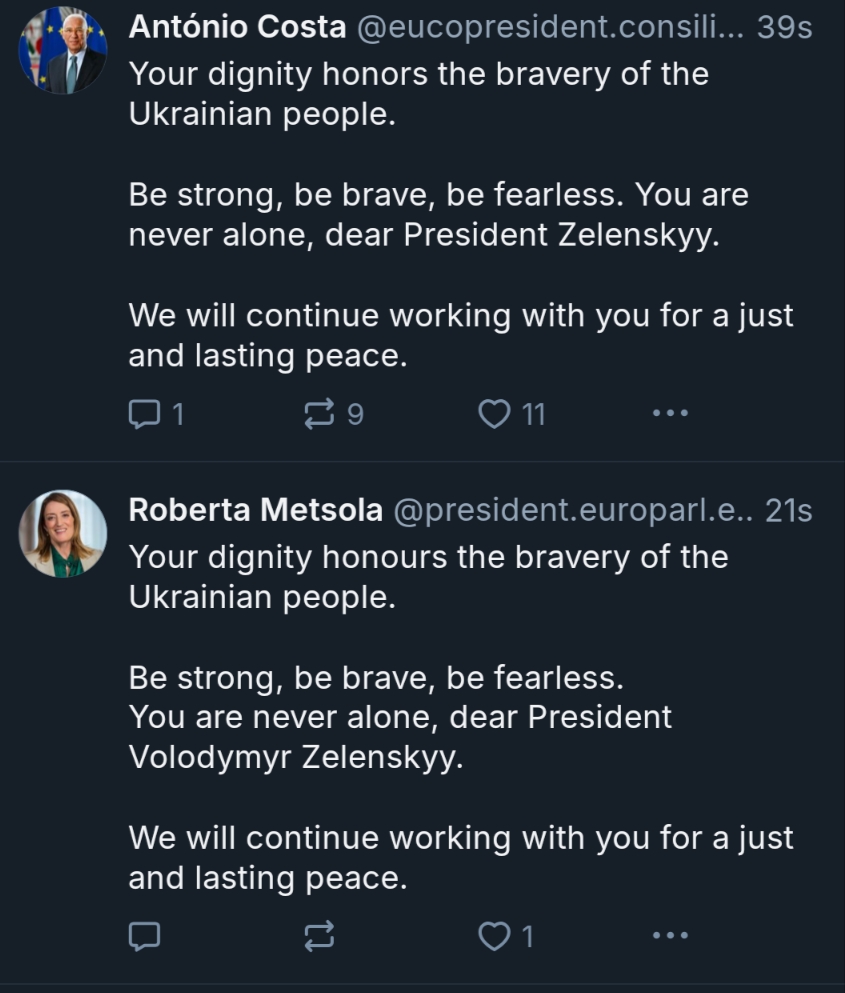845x993 pixels.
Task: Click the António Costa display name
Action: tap(237, 28)
